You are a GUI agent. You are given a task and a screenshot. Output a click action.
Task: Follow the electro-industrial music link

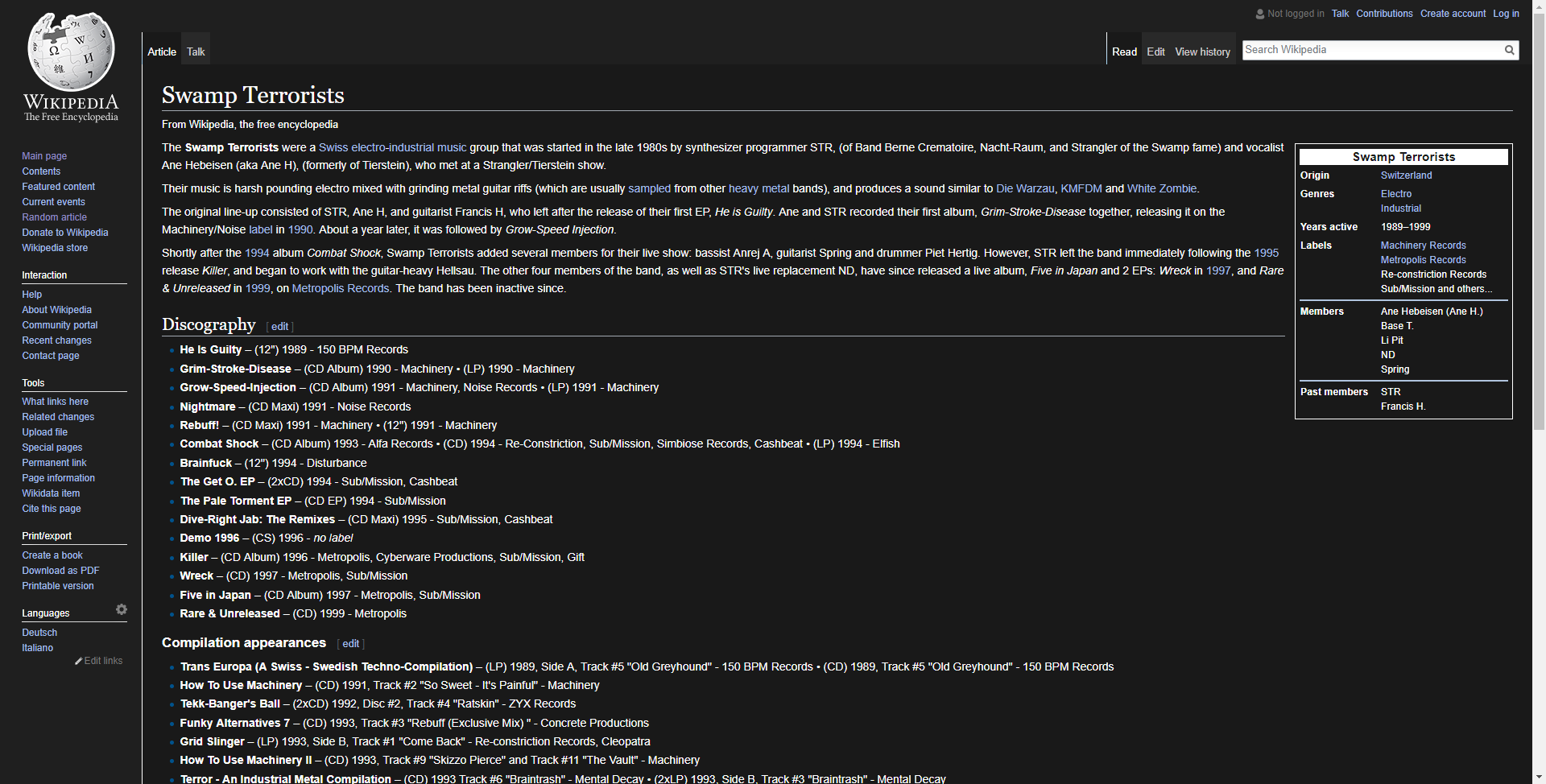tap(409, 147)
